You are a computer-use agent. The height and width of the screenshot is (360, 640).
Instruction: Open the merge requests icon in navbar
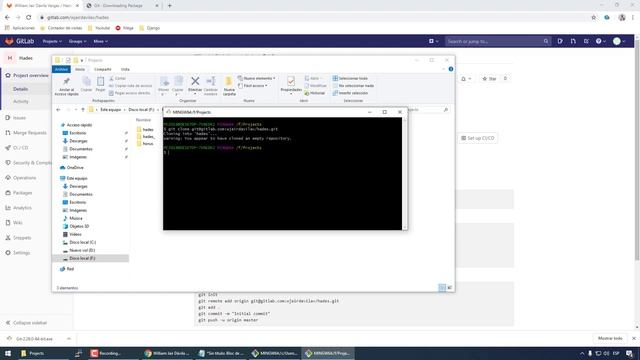[x=573, y=41]
